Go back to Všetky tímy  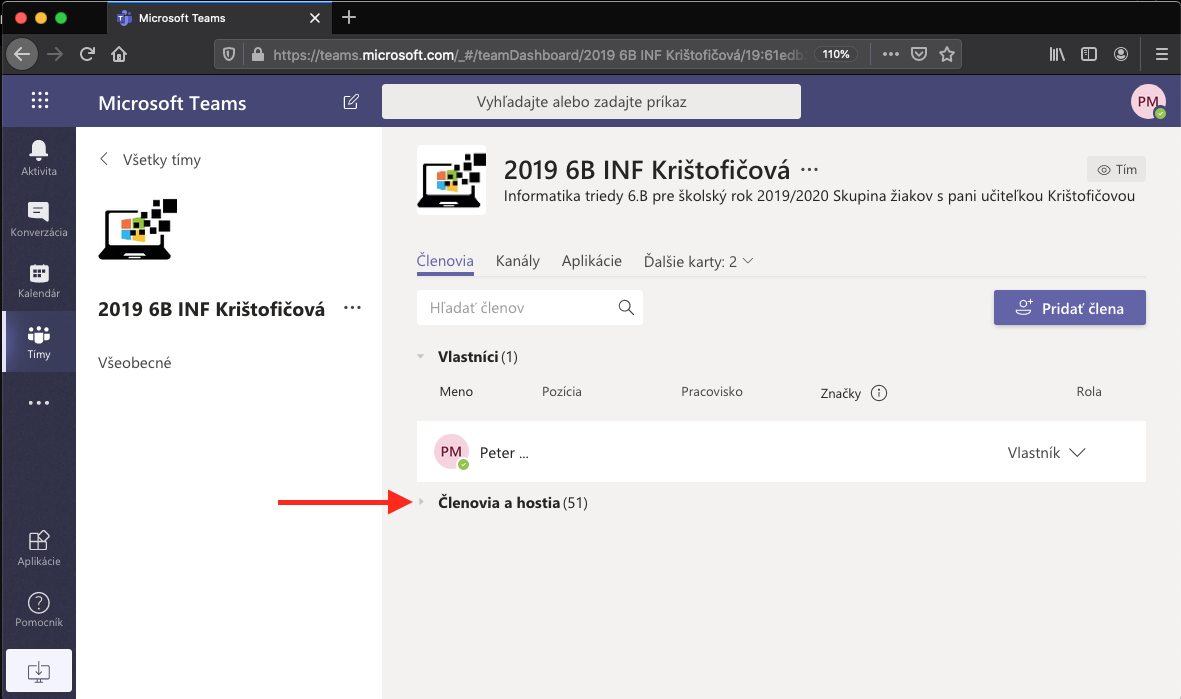[x=150, y=160]
